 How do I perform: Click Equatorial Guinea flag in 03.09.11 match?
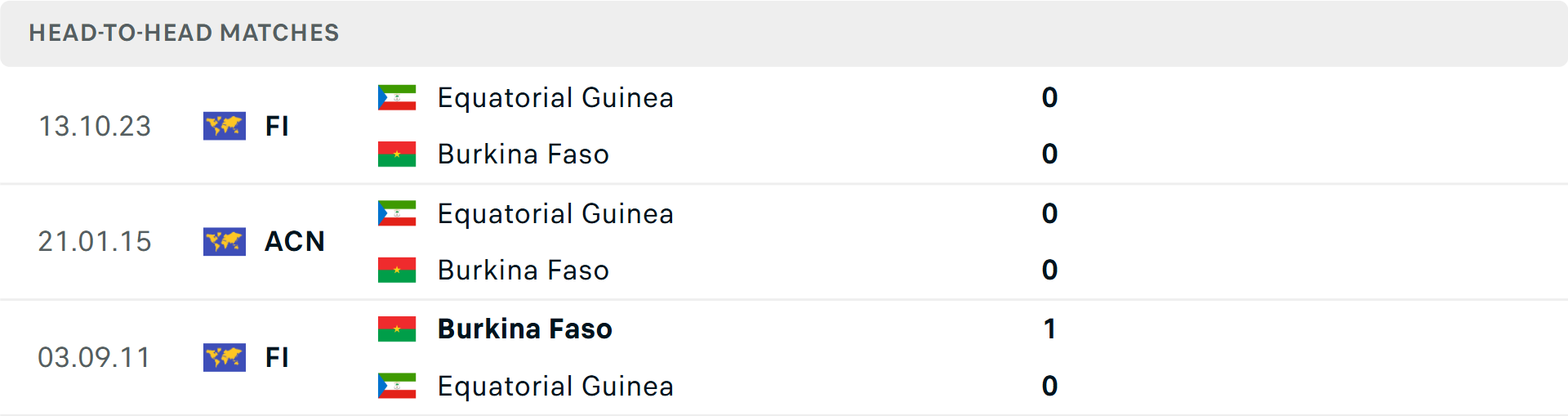pyautogui.click(x=397, y=386)
